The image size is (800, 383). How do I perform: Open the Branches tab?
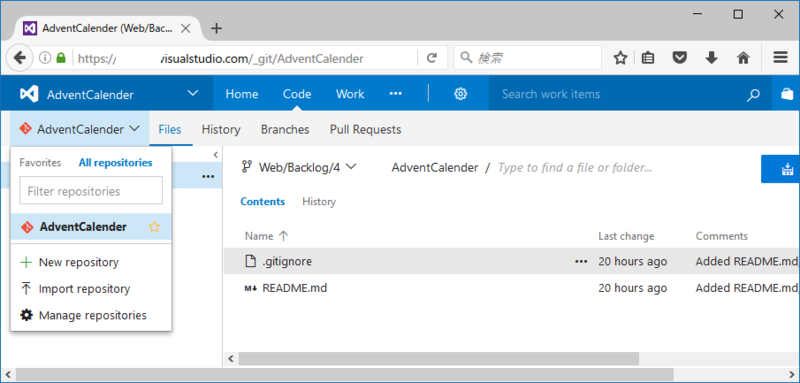[285, 130]
